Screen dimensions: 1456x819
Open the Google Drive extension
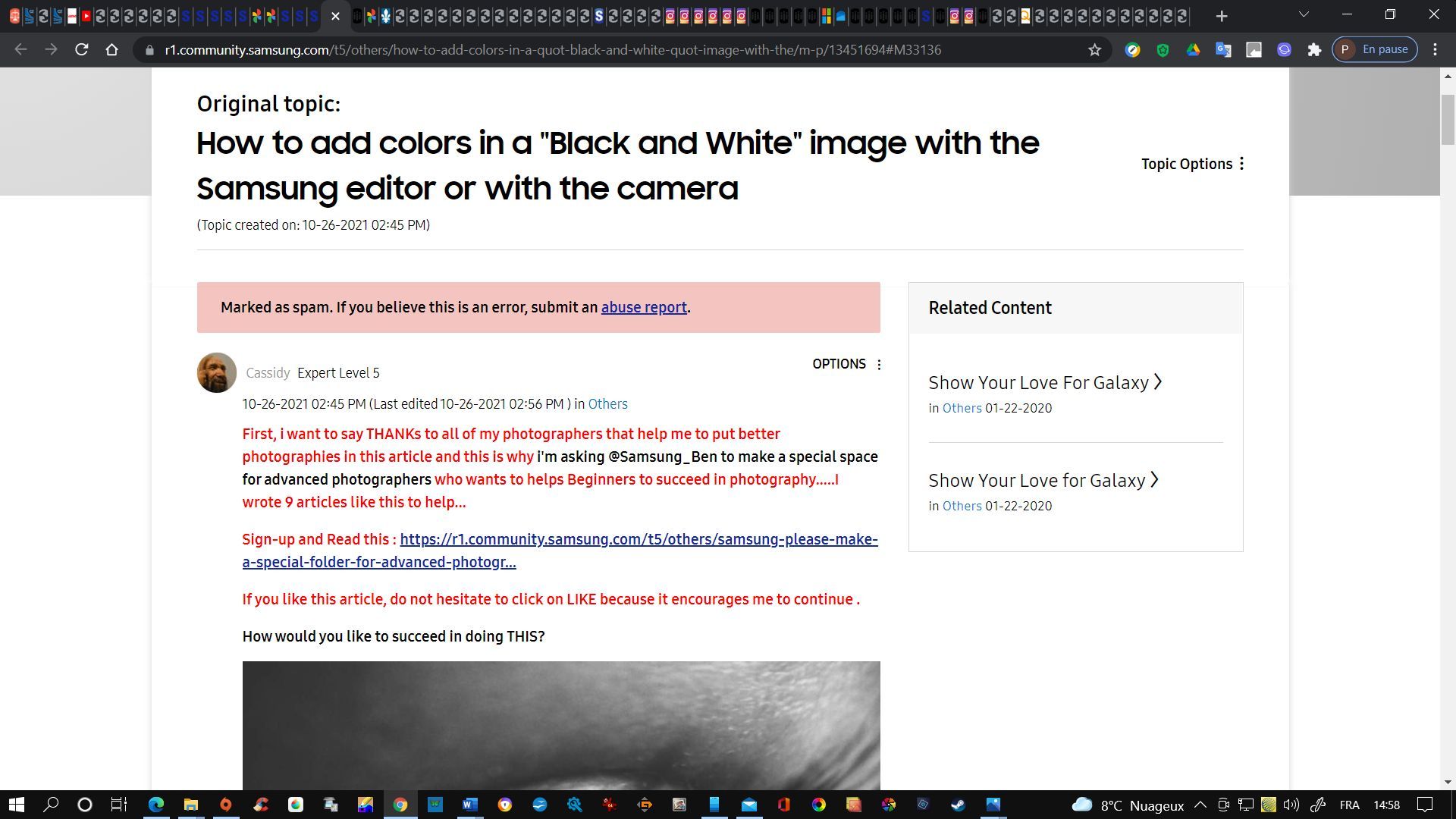(x=1194, y=49)
